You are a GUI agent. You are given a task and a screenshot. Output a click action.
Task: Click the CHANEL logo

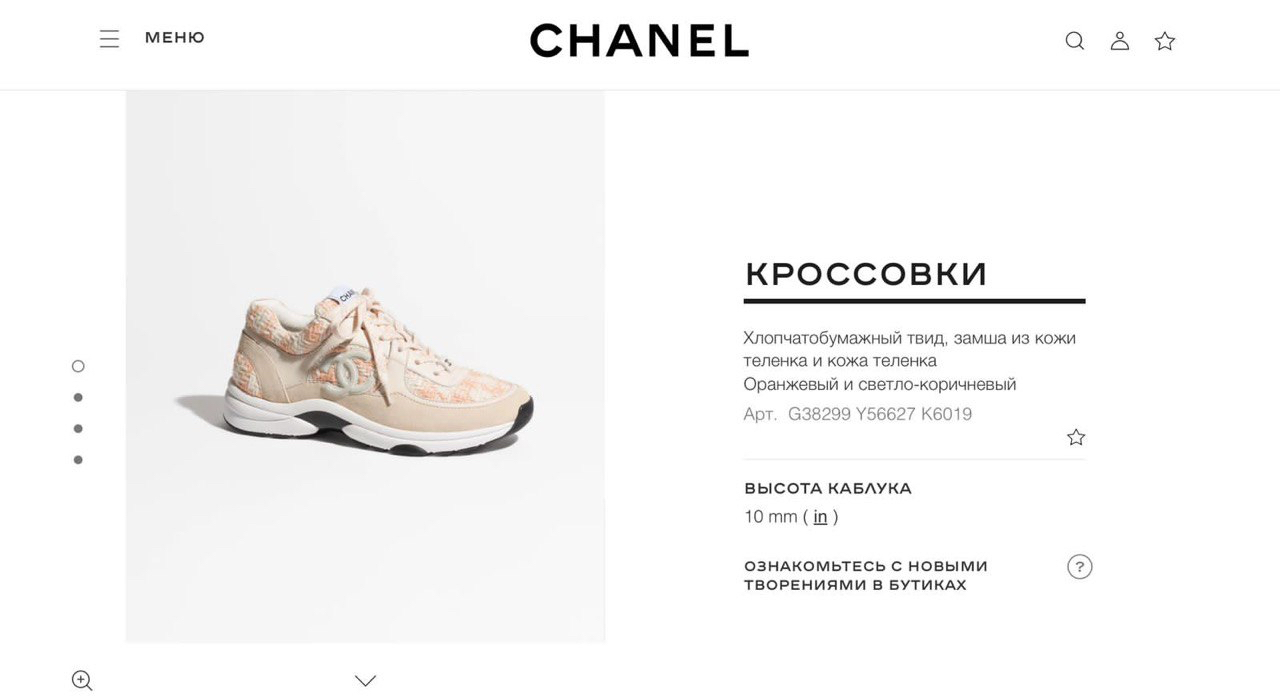[x=639, y=40]
